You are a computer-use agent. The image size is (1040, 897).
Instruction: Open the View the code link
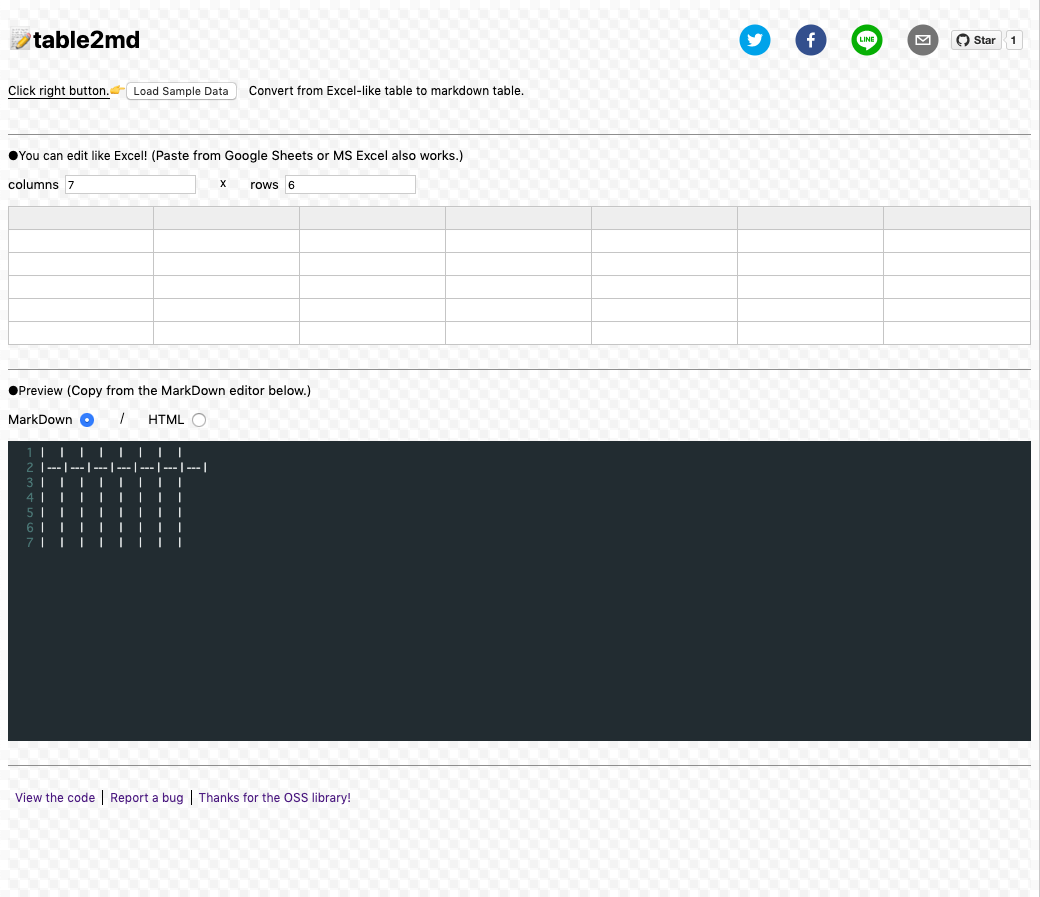tap(55, 797)
